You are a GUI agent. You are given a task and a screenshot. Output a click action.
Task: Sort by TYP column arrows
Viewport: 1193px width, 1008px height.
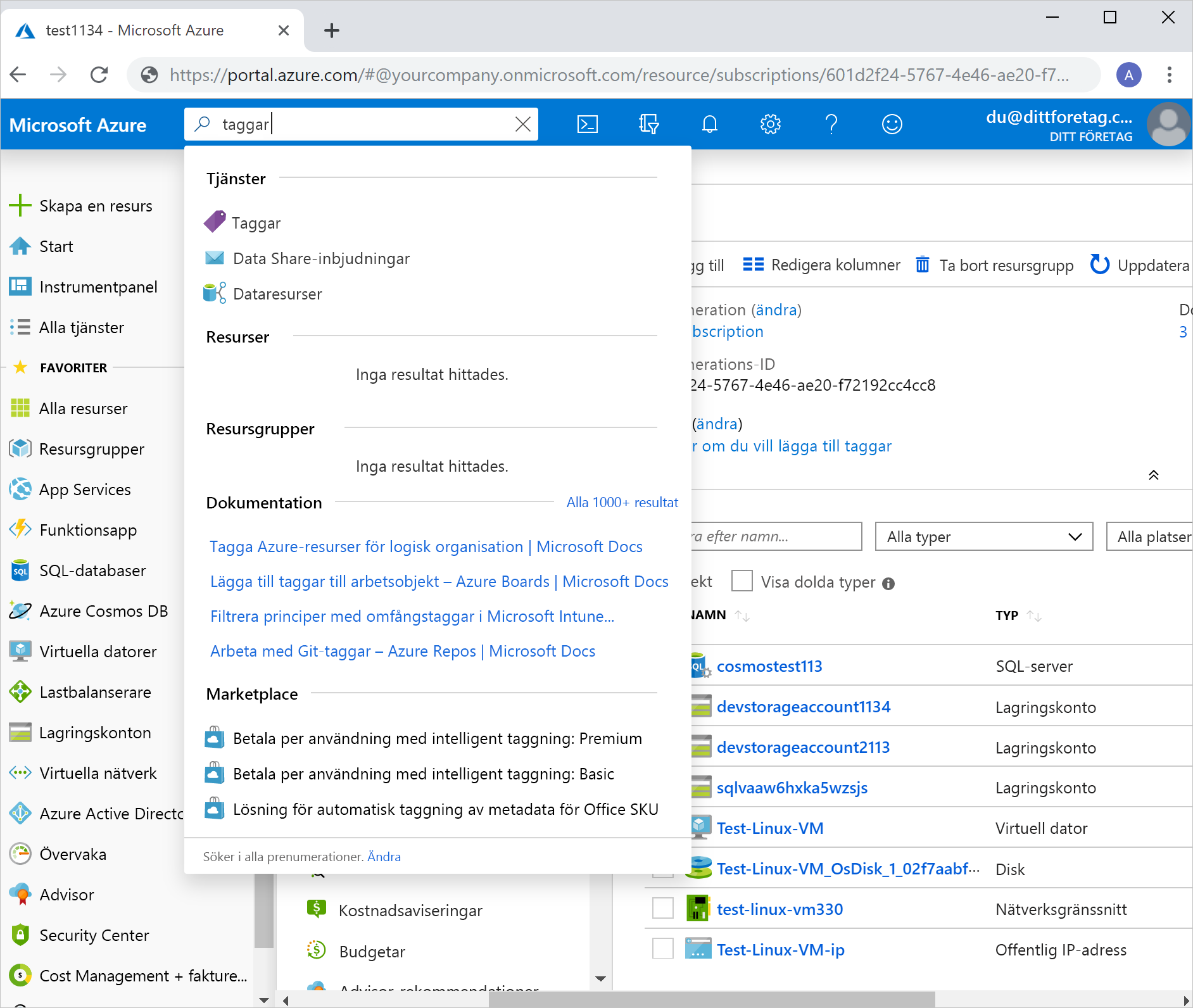(1034, 615)
